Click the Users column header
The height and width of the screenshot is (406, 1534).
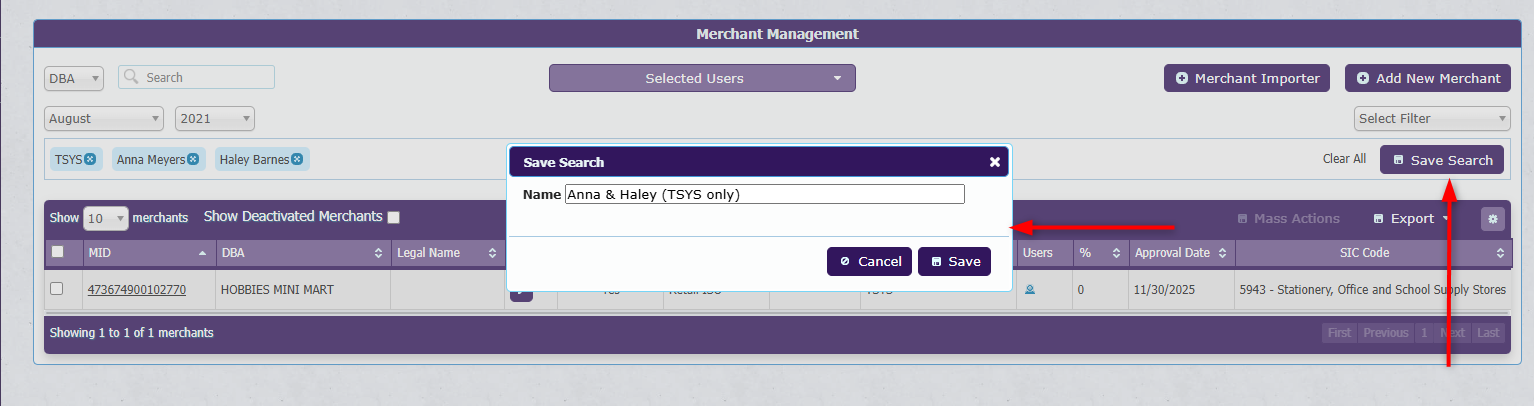[x=1044, y=253]
